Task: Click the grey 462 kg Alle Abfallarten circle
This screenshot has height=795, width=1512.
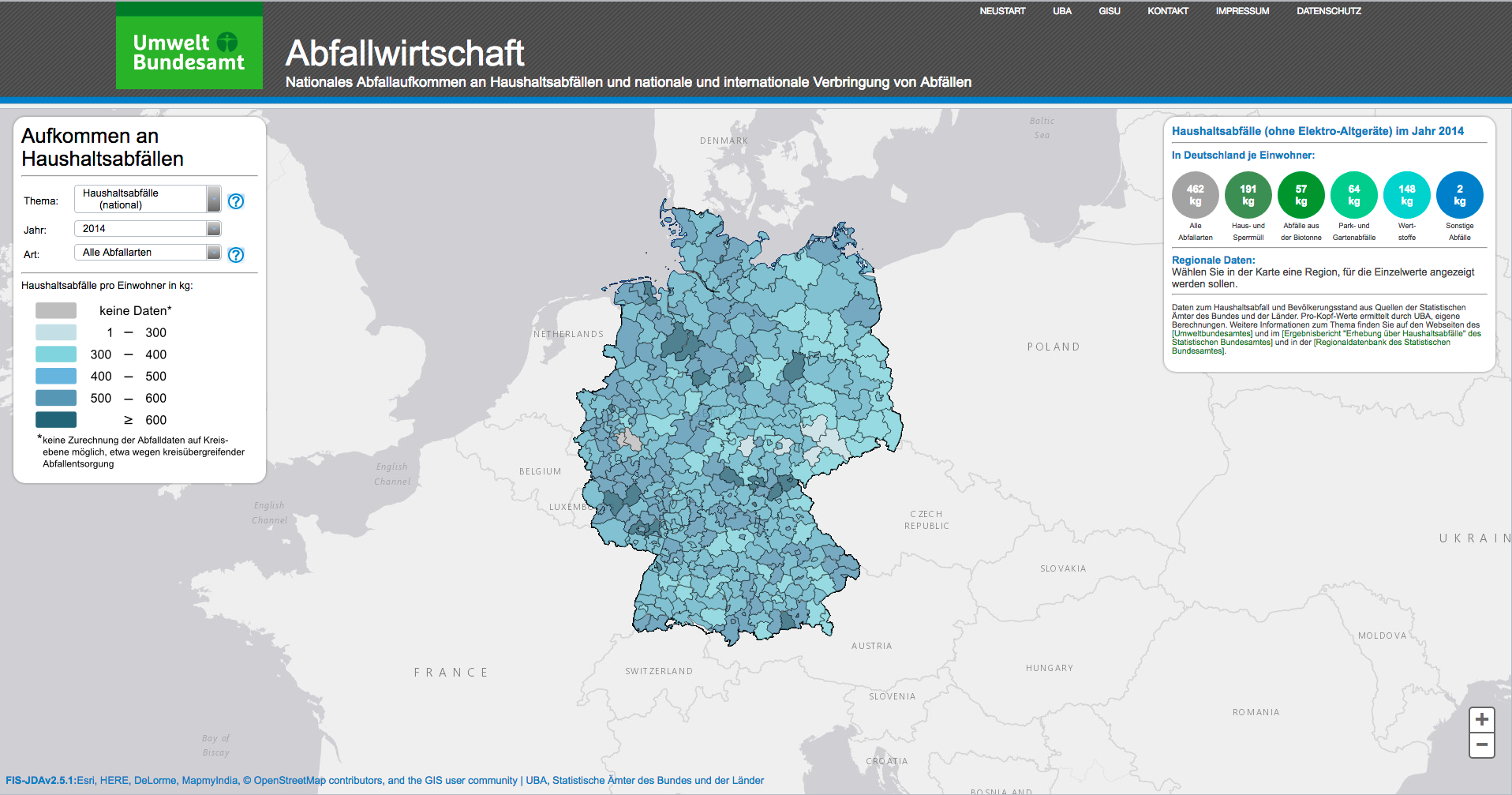Action: click(1195, 195)
